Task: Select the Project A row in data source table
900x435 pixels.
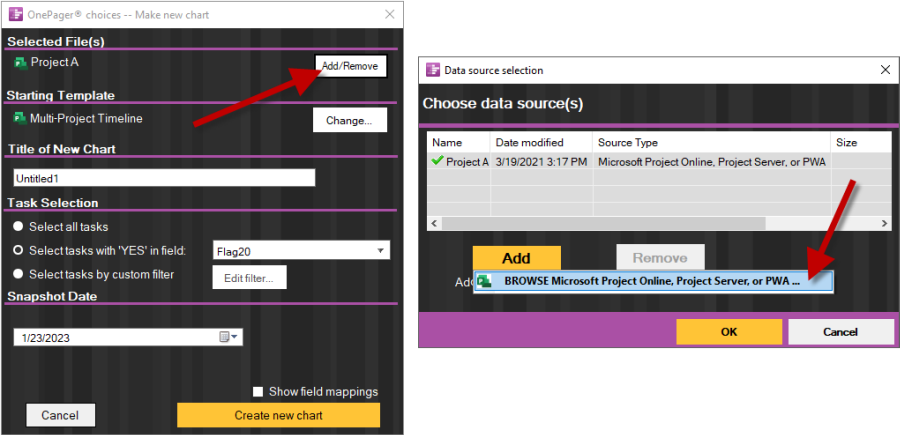Action: (659, 162)
